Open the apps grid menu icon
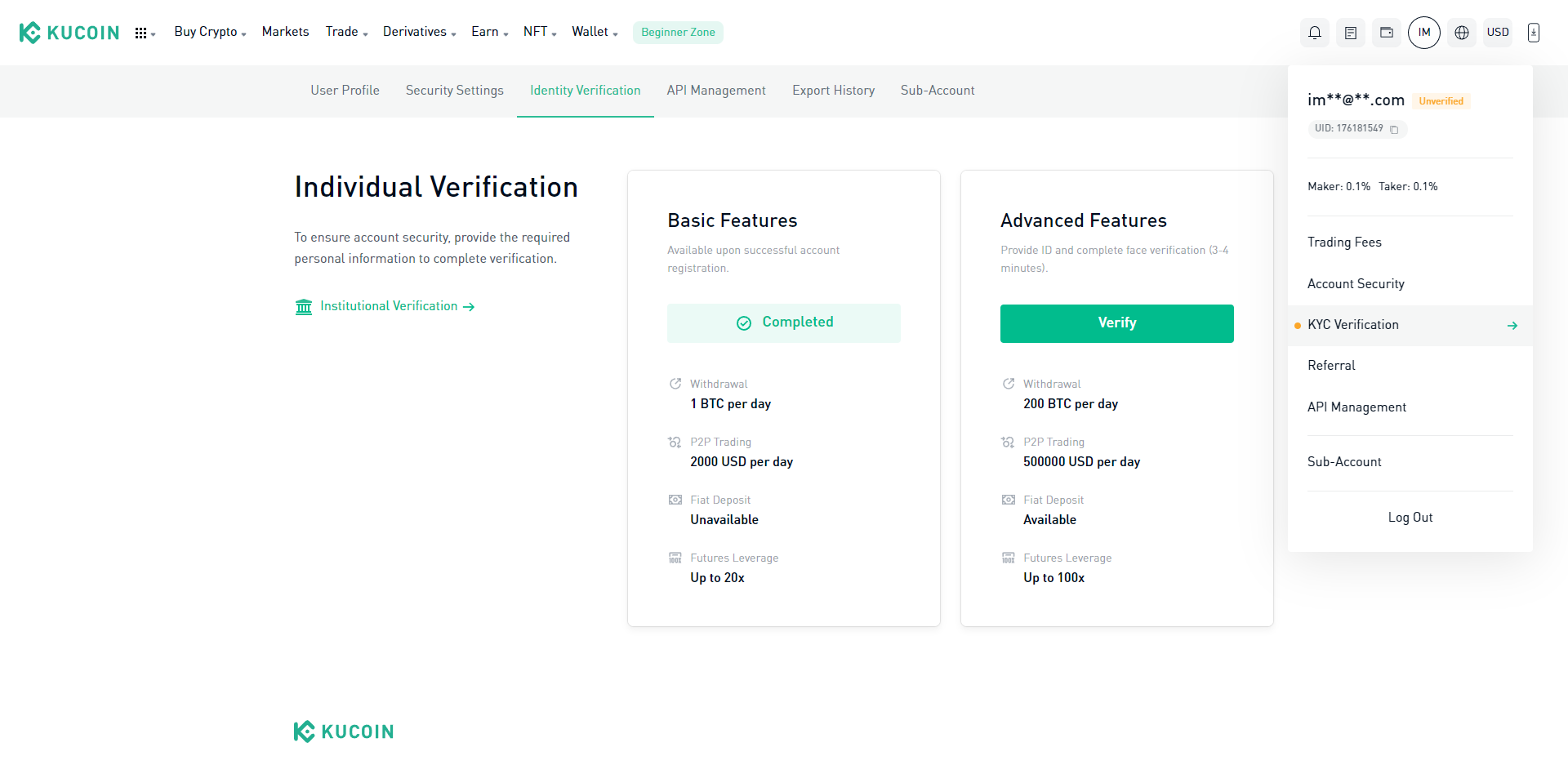The width and height of the screenshot is (1568, 765). (x=145, y=33)
